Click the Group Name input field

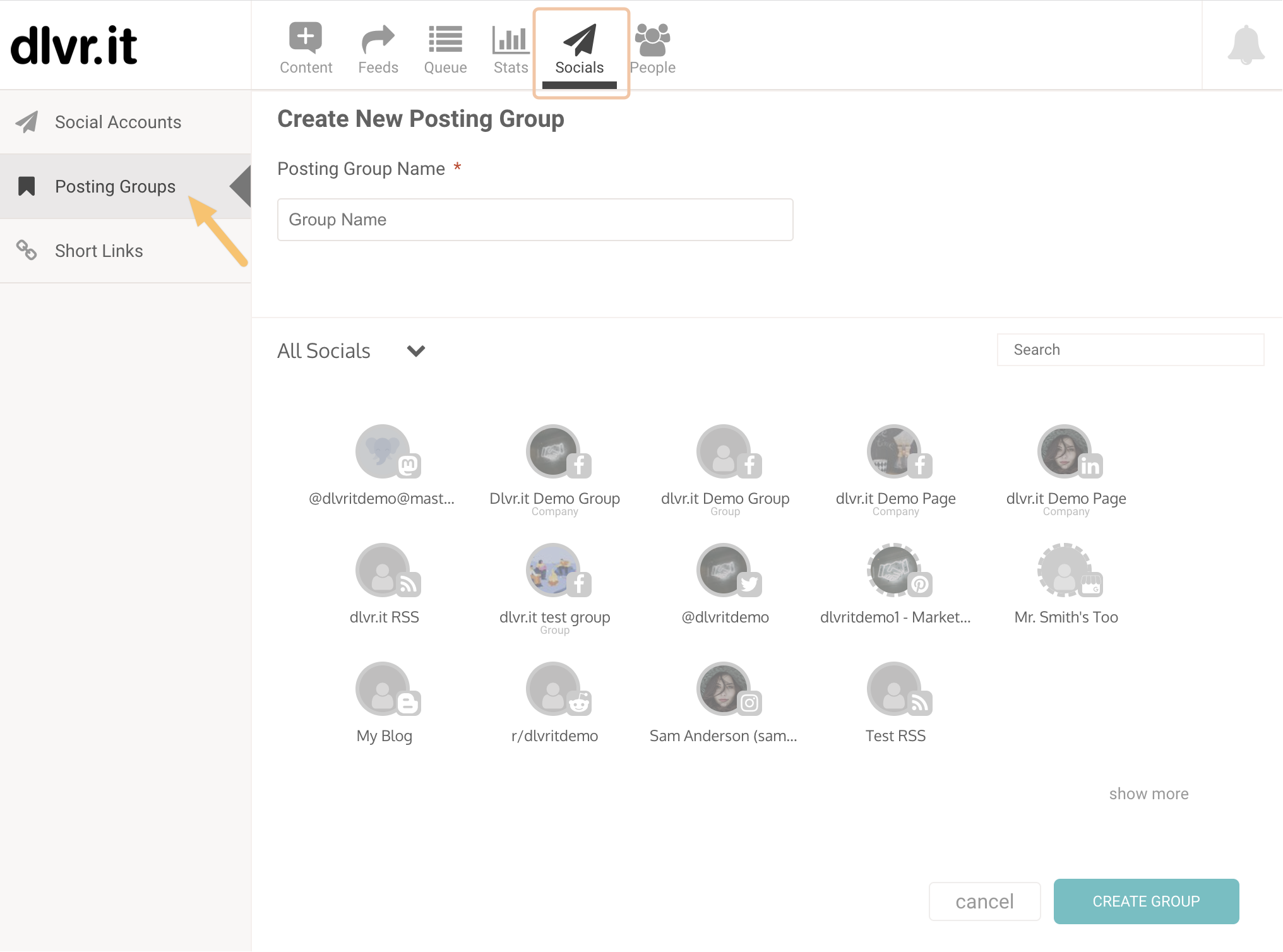point(535,220)
